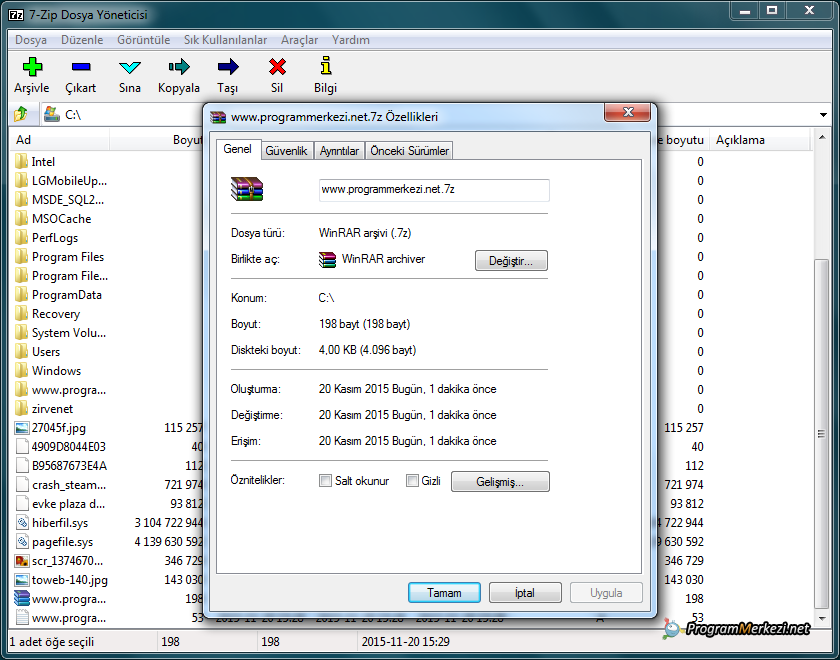Image resolution: width=840 pixels, height=660 pixels.
Task: Click the Kopyala copy arrow icon
Action: [x=179, y=67]
